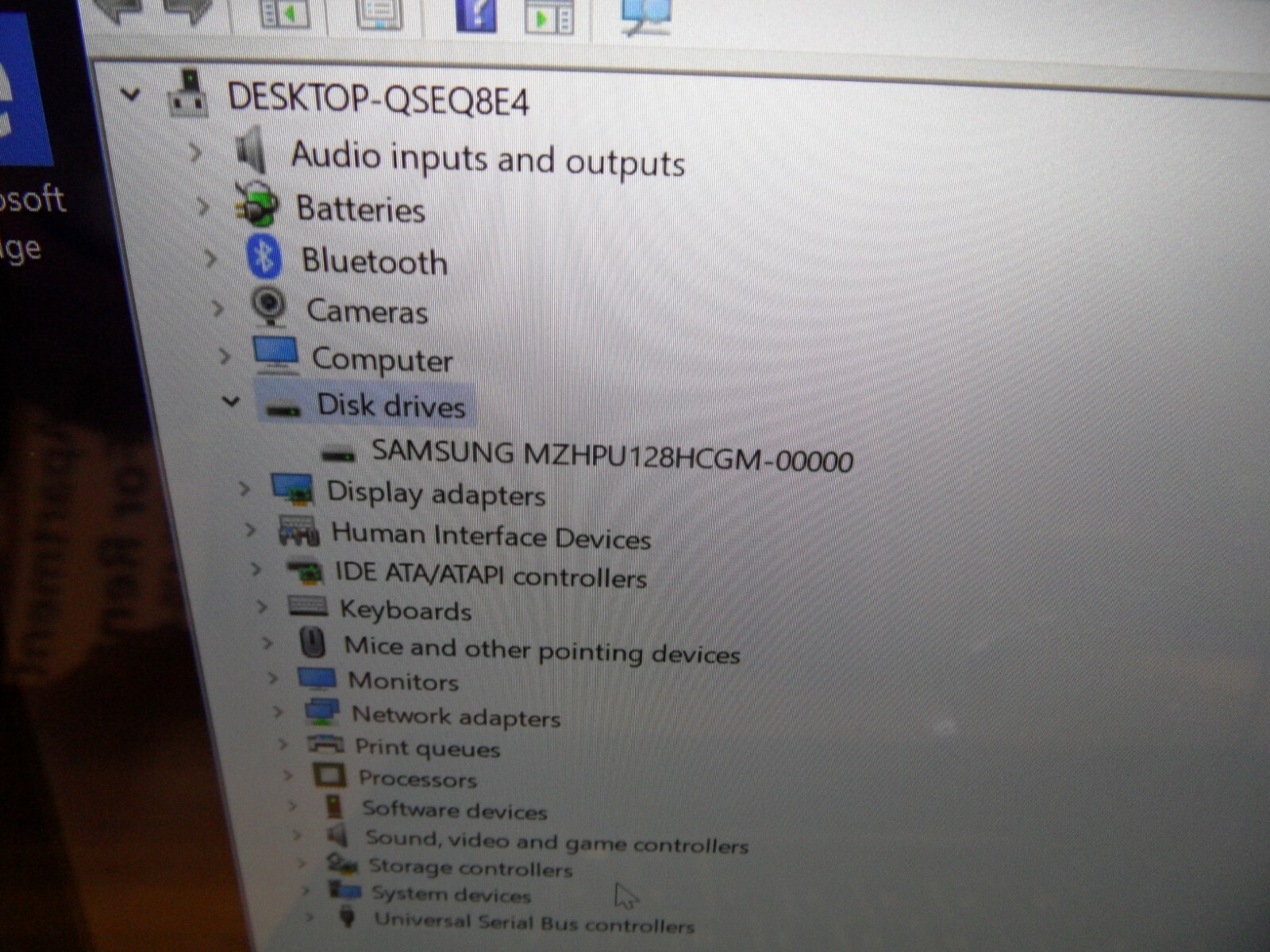Select the SAMSUNG MZHPU128HCGM-00000 drive
1270x952 pixels.
612,456
